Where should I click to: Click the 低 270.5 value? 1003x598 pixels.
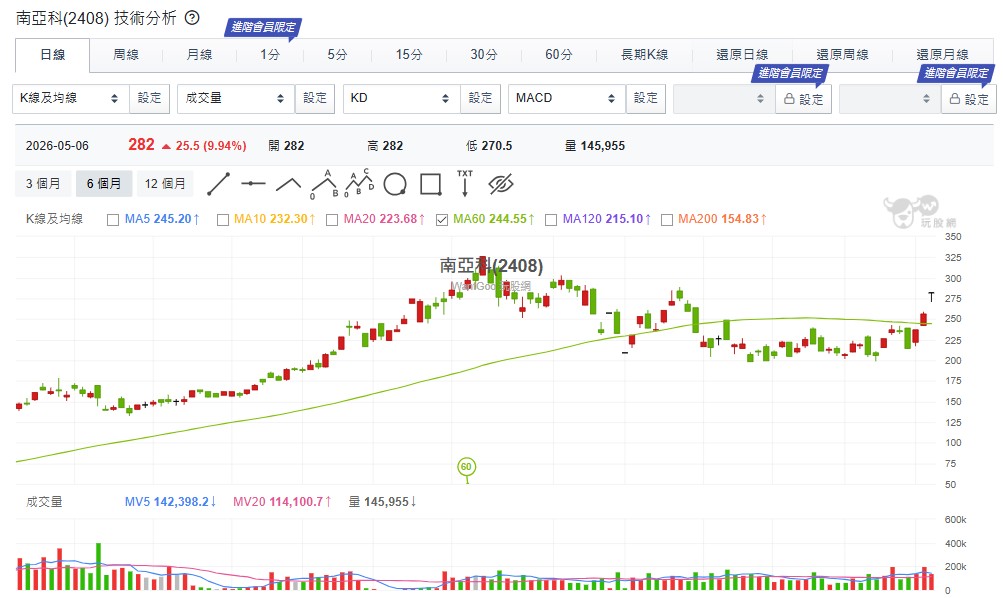click(x=489, y=146)
